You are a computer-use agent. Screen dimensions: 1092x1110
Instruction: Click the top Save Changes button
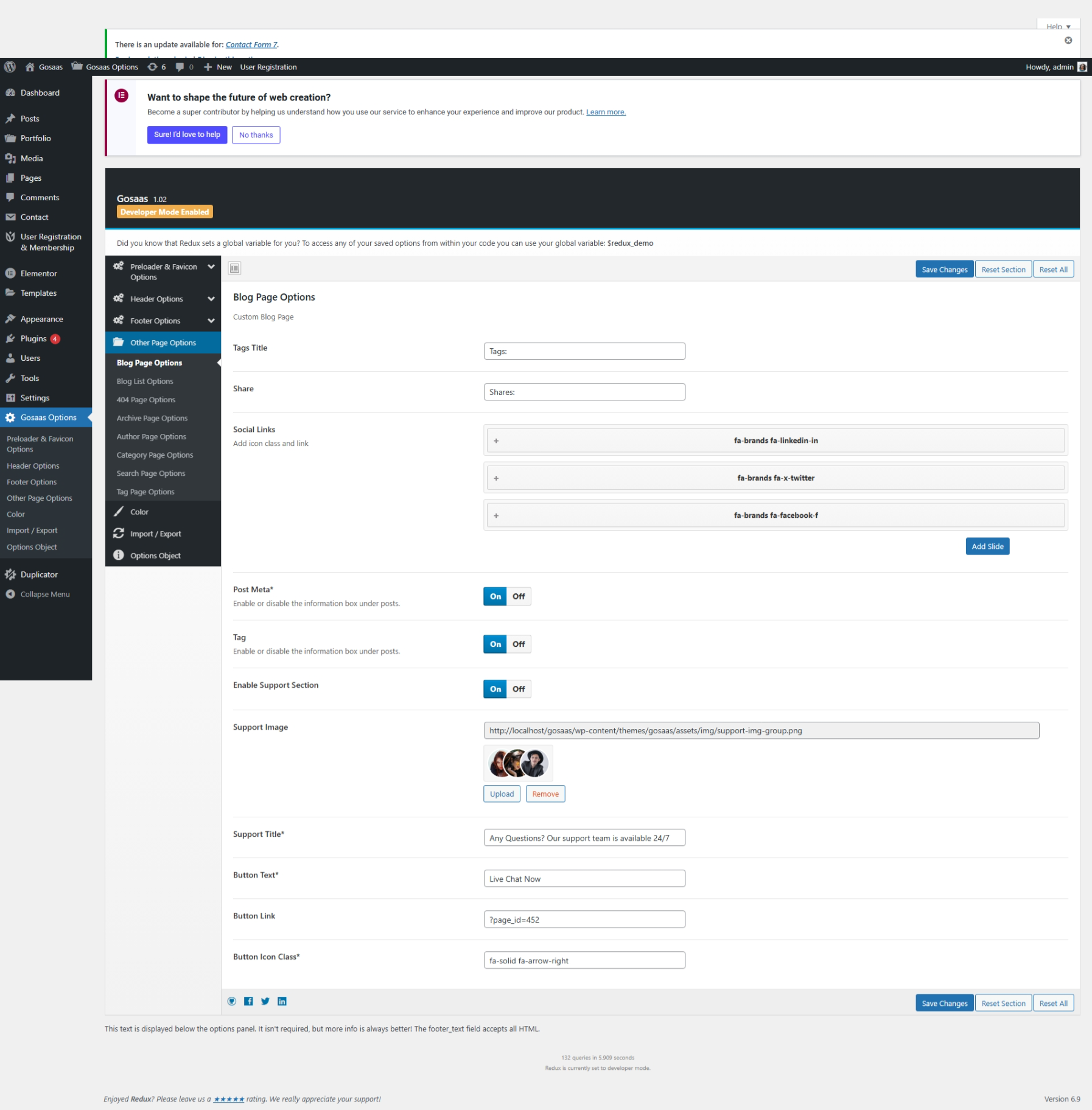point(943,270)
